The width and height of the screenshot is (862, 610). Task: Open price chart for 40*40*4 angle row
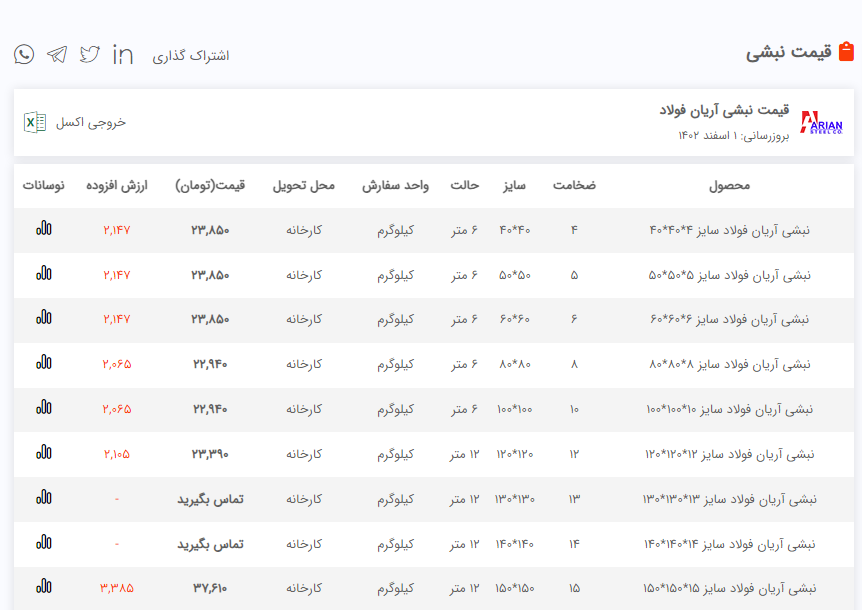point(44,229)
